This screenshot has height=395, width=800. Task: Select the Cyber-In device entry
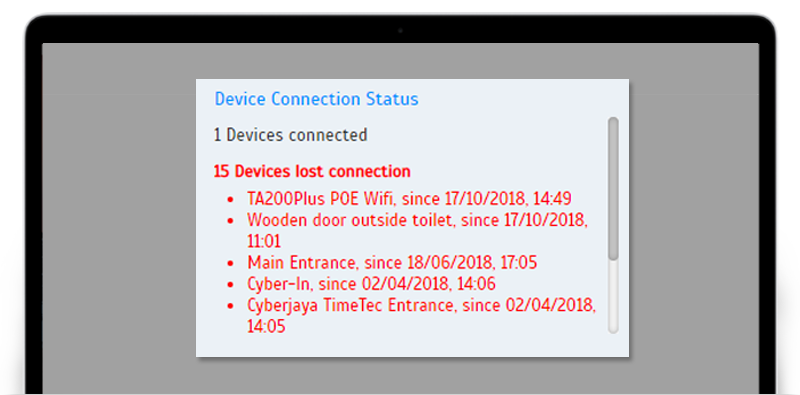pyautogui.click(x=371, y=284)
